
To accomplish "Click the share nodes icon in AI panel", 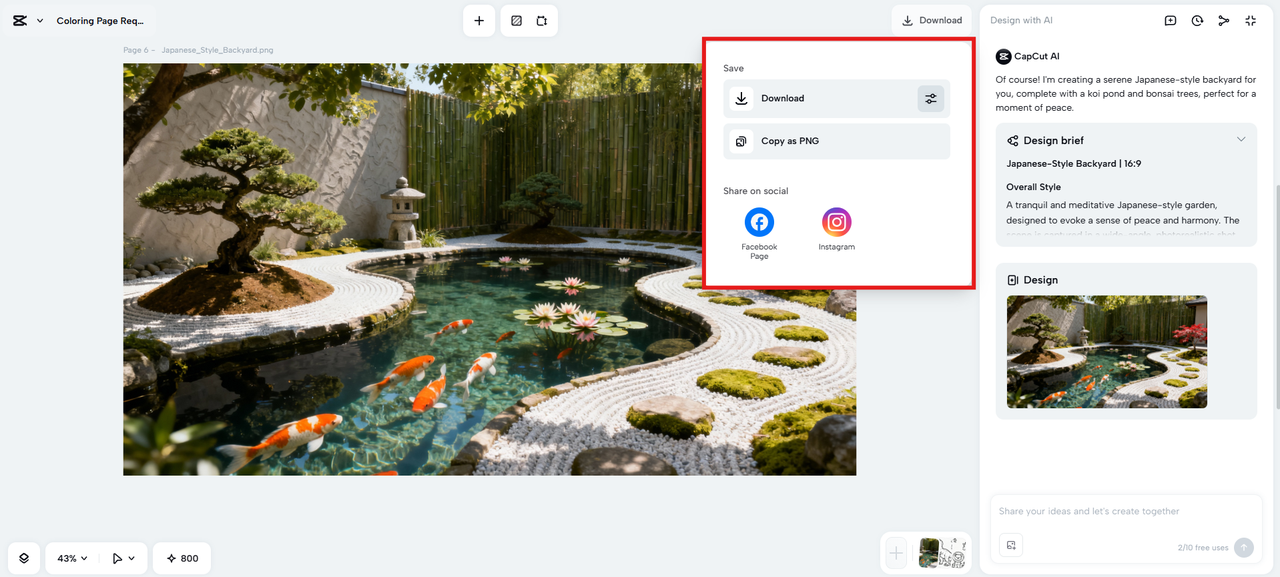I will (1224, 20).
